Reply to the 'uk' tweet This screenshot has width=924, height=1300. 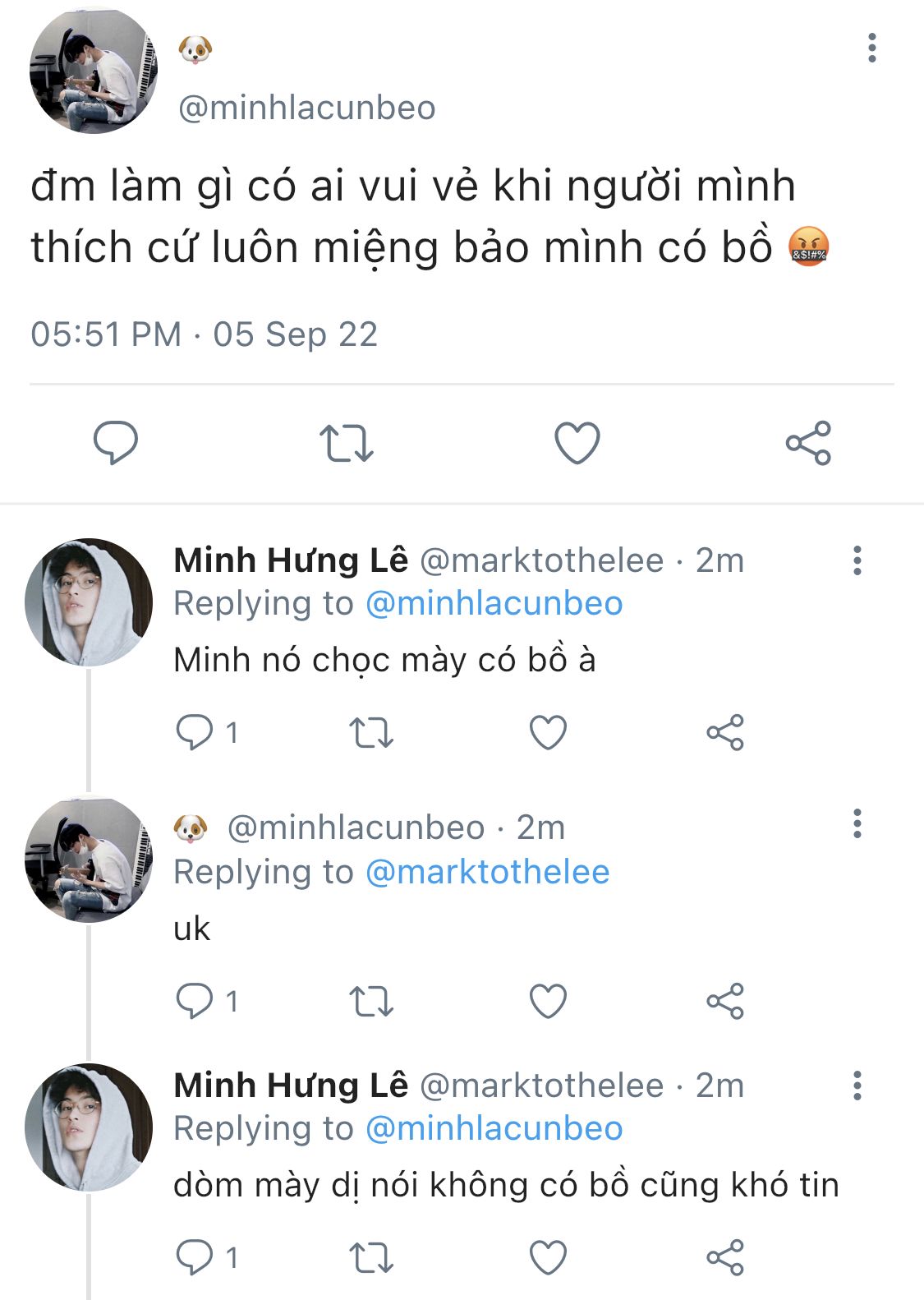coord(195,1001)
